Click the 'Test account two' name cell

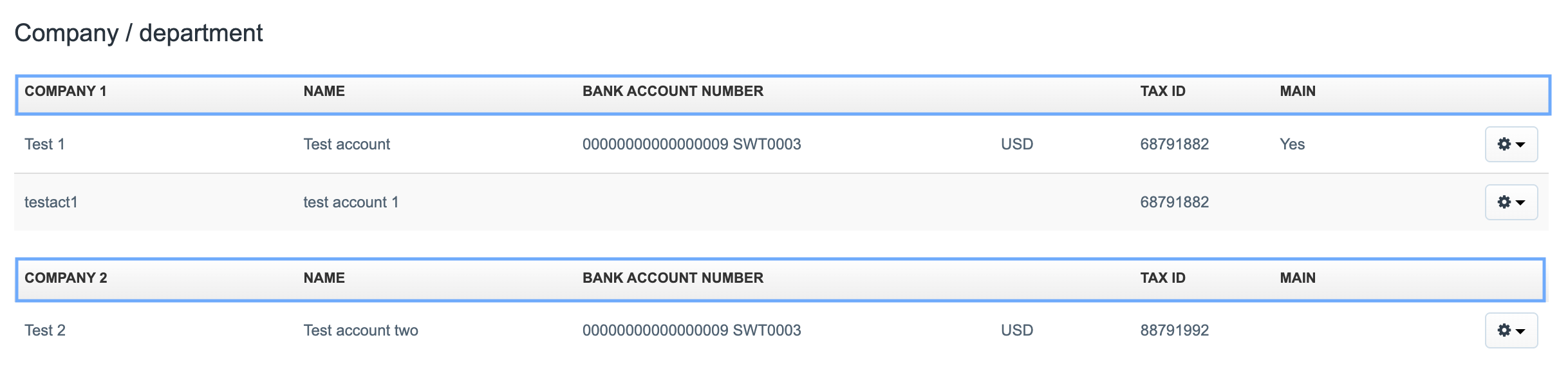pos(360,330)
